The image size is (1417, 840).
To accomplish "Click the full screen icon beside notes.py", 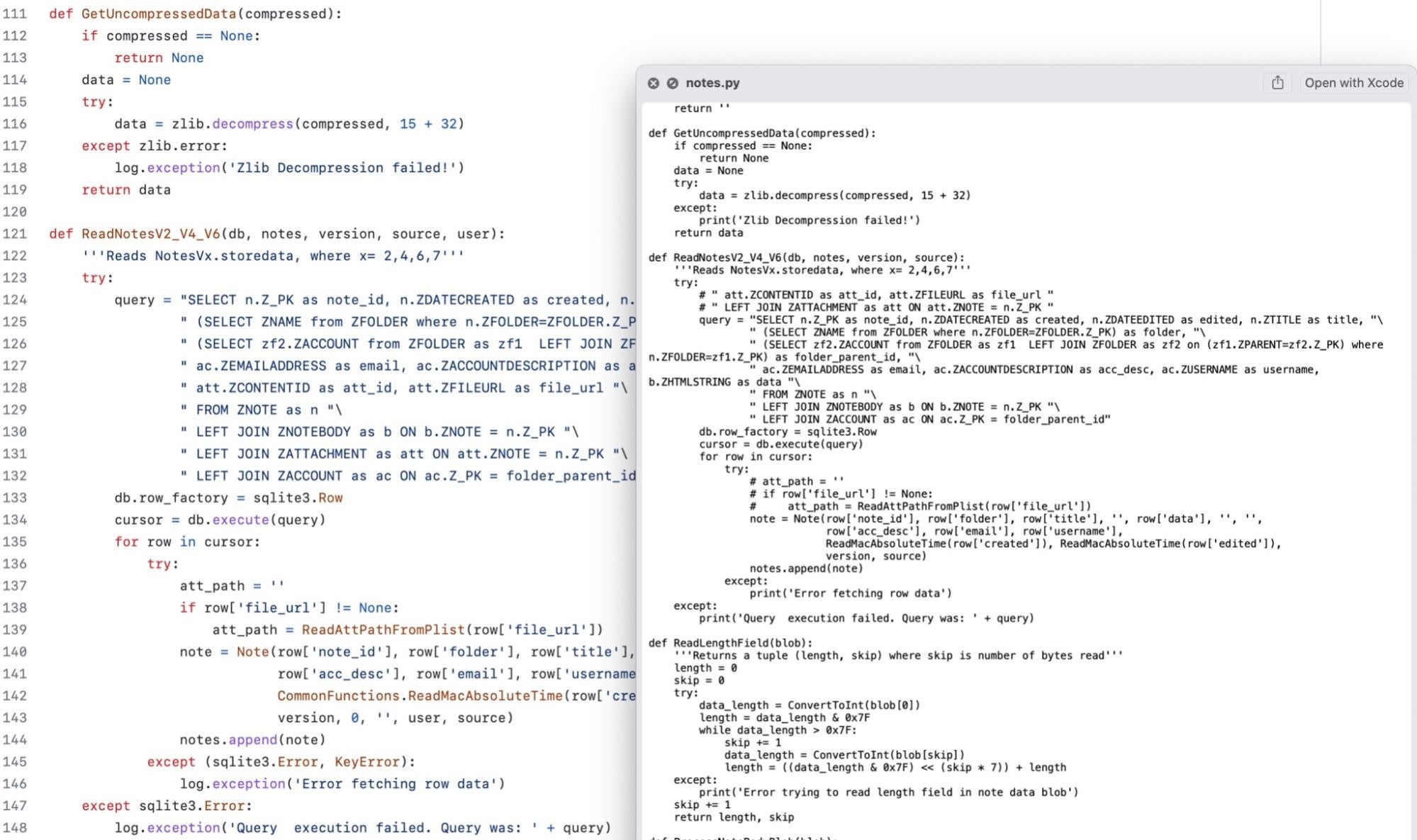I will [672, 83].
